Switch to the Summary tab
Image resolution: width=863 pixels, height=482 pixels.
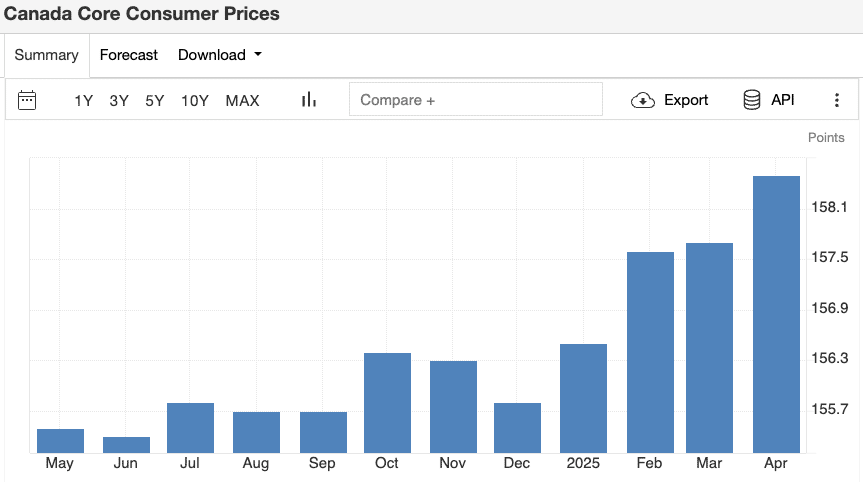pyautogui.click(x=47, y=55)
